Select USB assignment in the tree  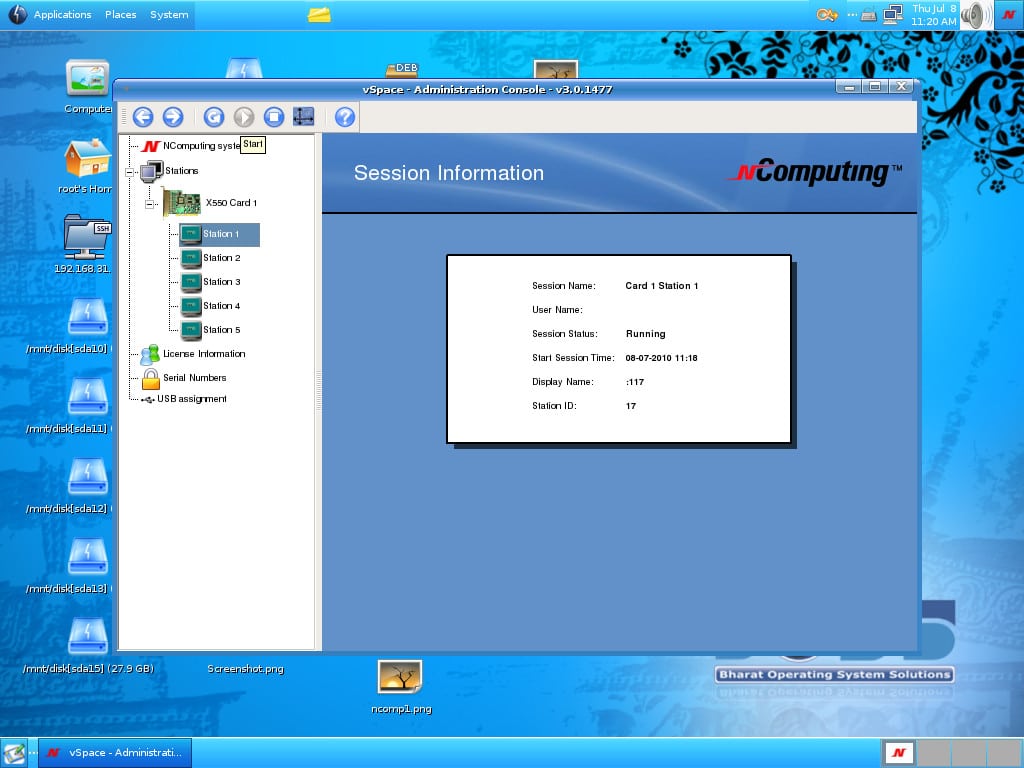pos(191,399)
